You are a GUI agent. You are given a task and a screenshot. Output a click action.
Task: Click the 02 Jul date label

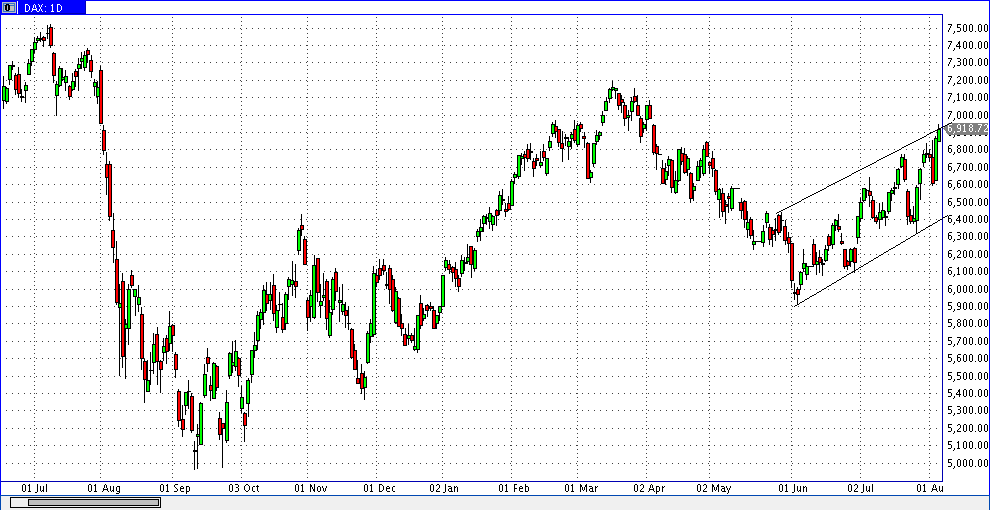point(863,488)
